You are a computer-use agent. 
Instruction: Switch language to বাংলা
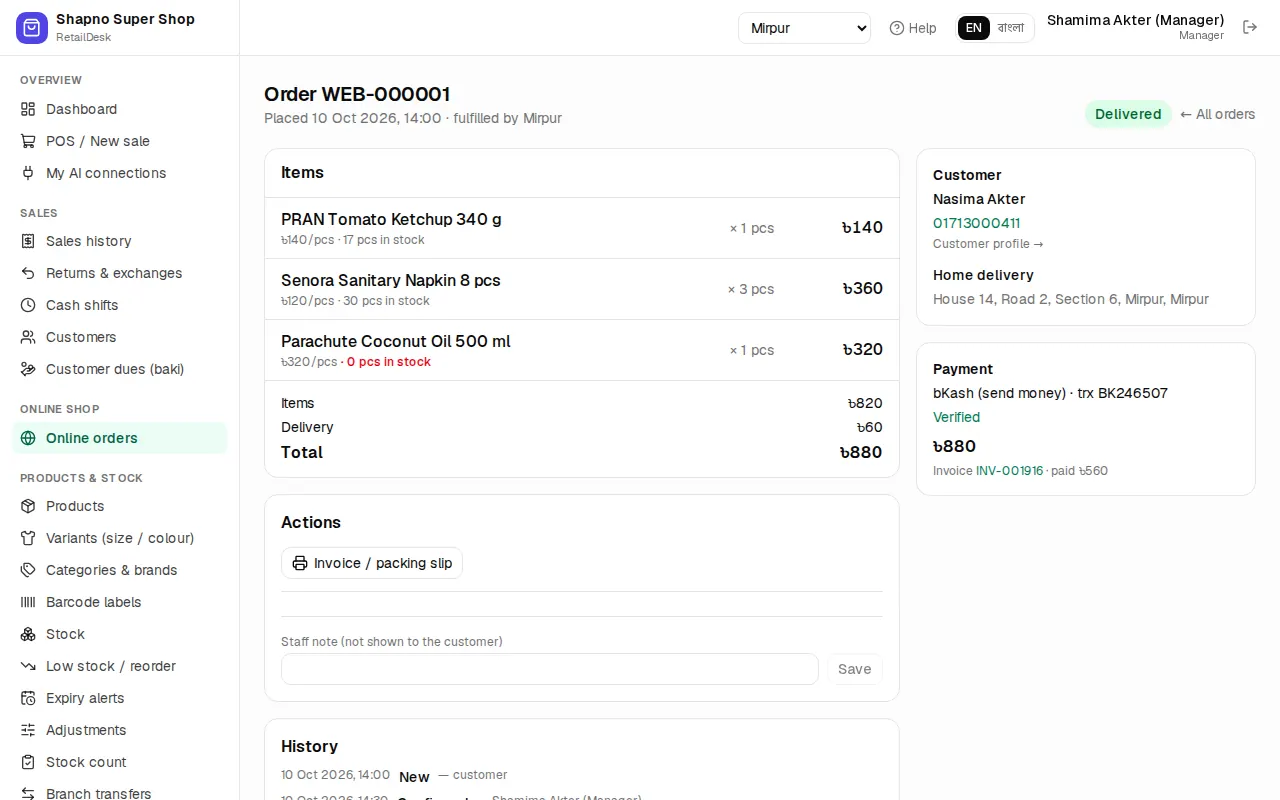(x=1011, y=28)
